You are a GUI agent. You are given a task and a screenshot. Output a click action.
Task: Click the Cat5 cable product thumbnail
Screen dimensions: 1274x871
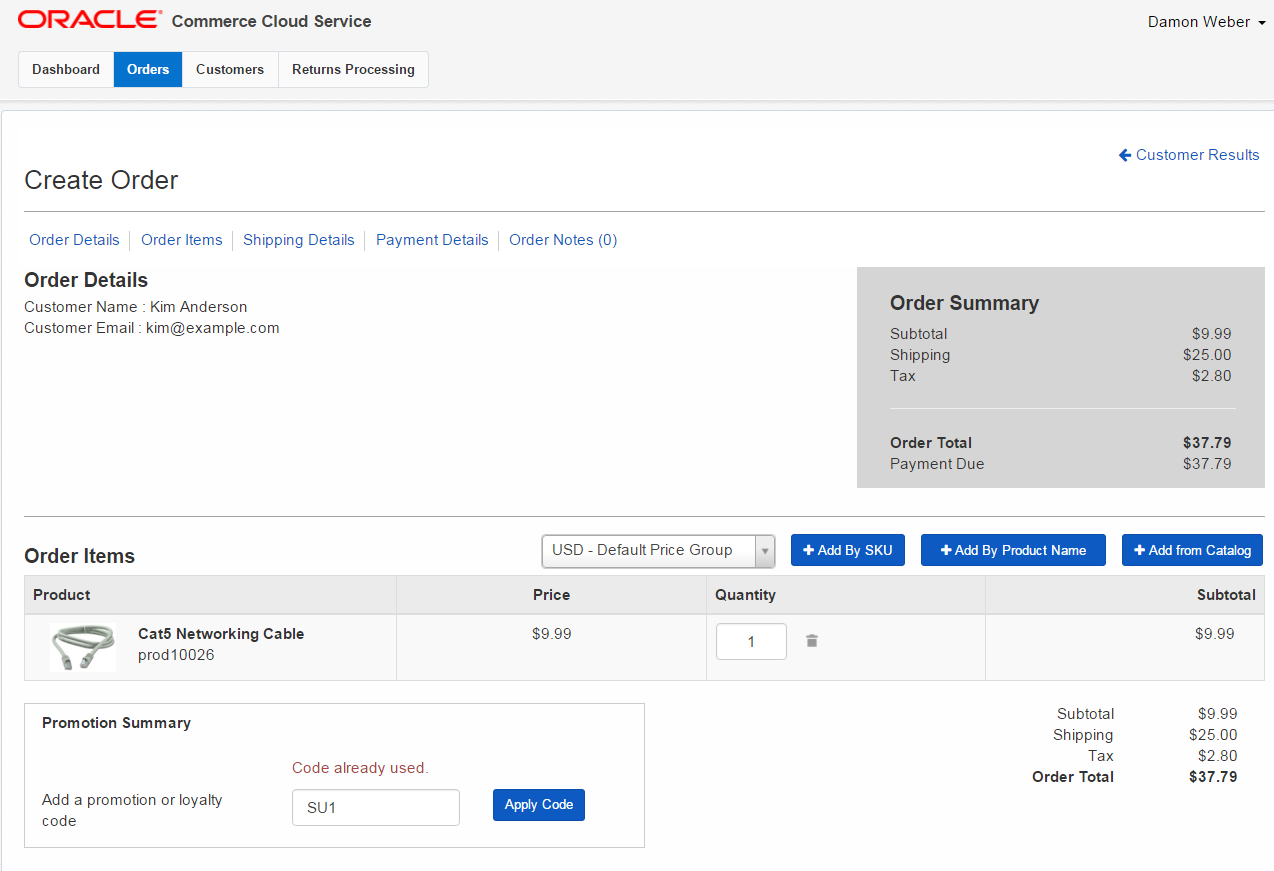pos(82,646)
